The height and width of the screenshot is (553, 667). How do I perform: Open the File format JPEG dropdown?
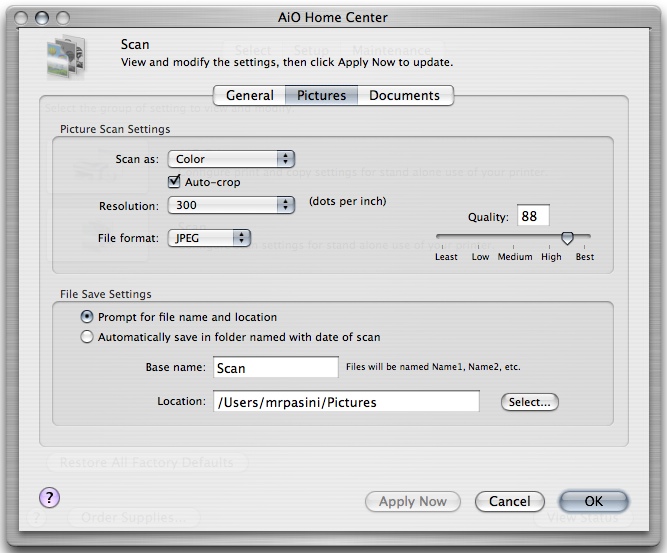(x=209, y=238)
